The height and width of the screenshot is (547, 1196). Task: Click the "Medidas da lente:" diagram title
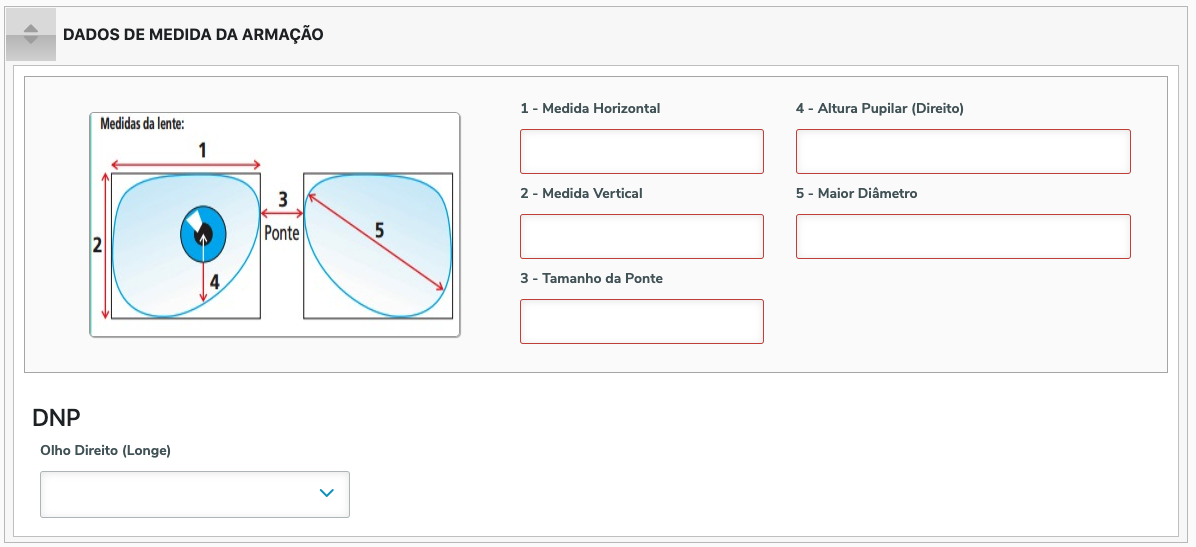[142, 124]
